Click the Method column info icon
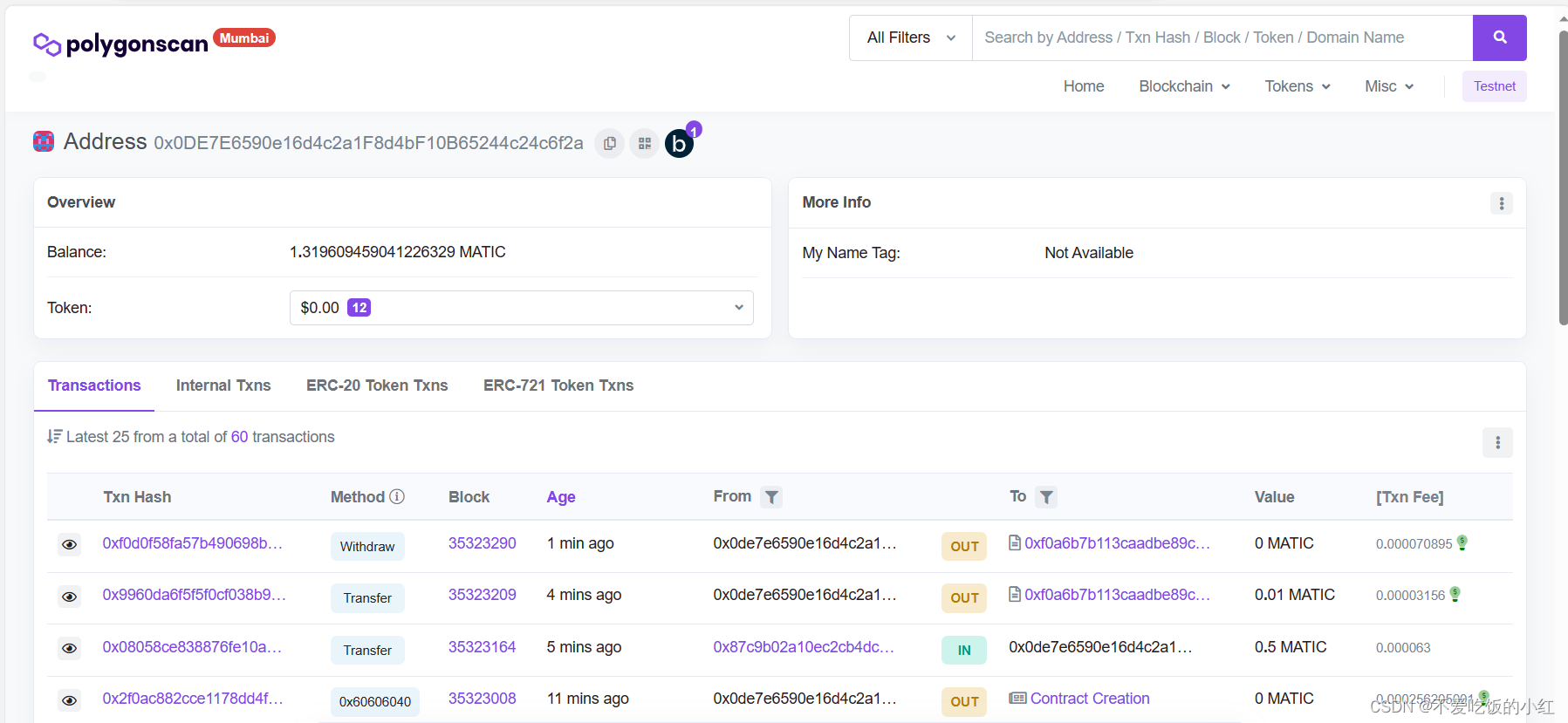The image size is (1568, 723). tap(397, 496)
